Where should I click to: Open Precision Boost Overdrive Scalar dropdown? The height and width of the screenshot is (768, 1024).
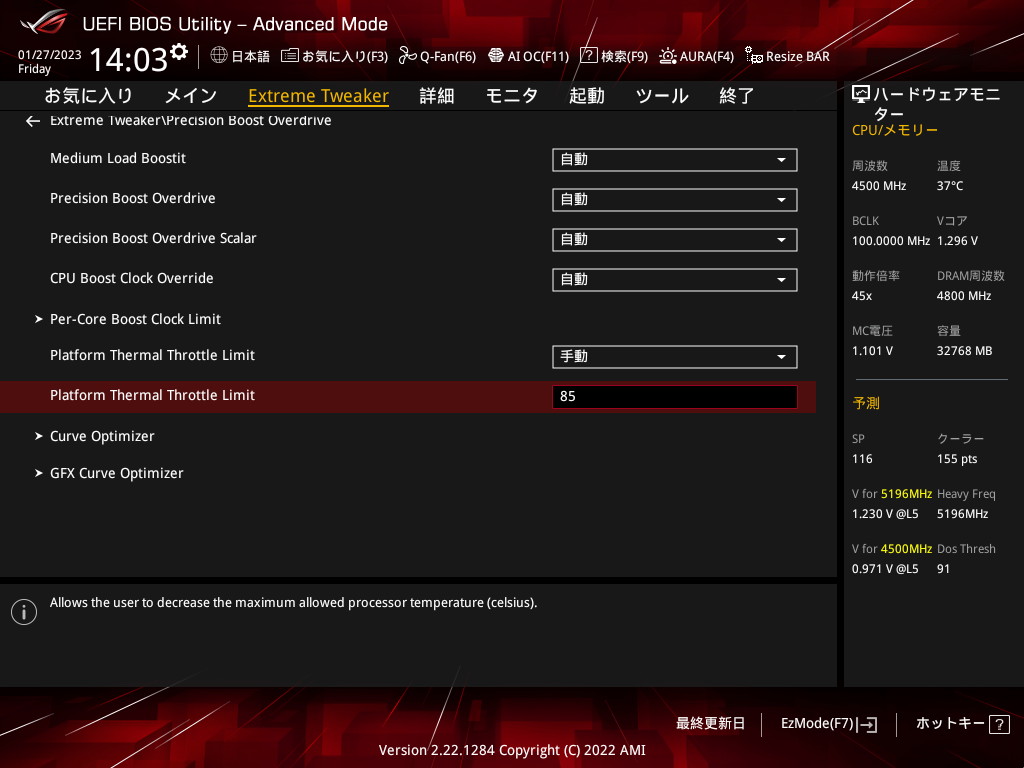675,240
